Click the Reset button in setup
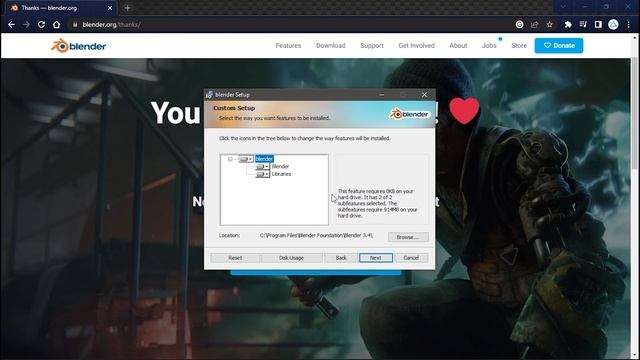The height and width of the screenshot is (360, 640). click(235, 258)
